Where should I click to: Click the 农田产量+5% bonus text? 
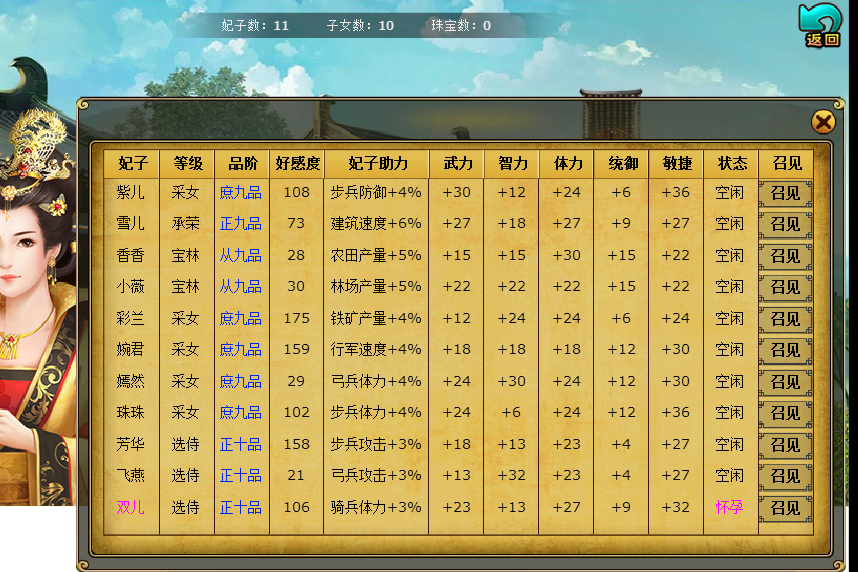[376, 256]
